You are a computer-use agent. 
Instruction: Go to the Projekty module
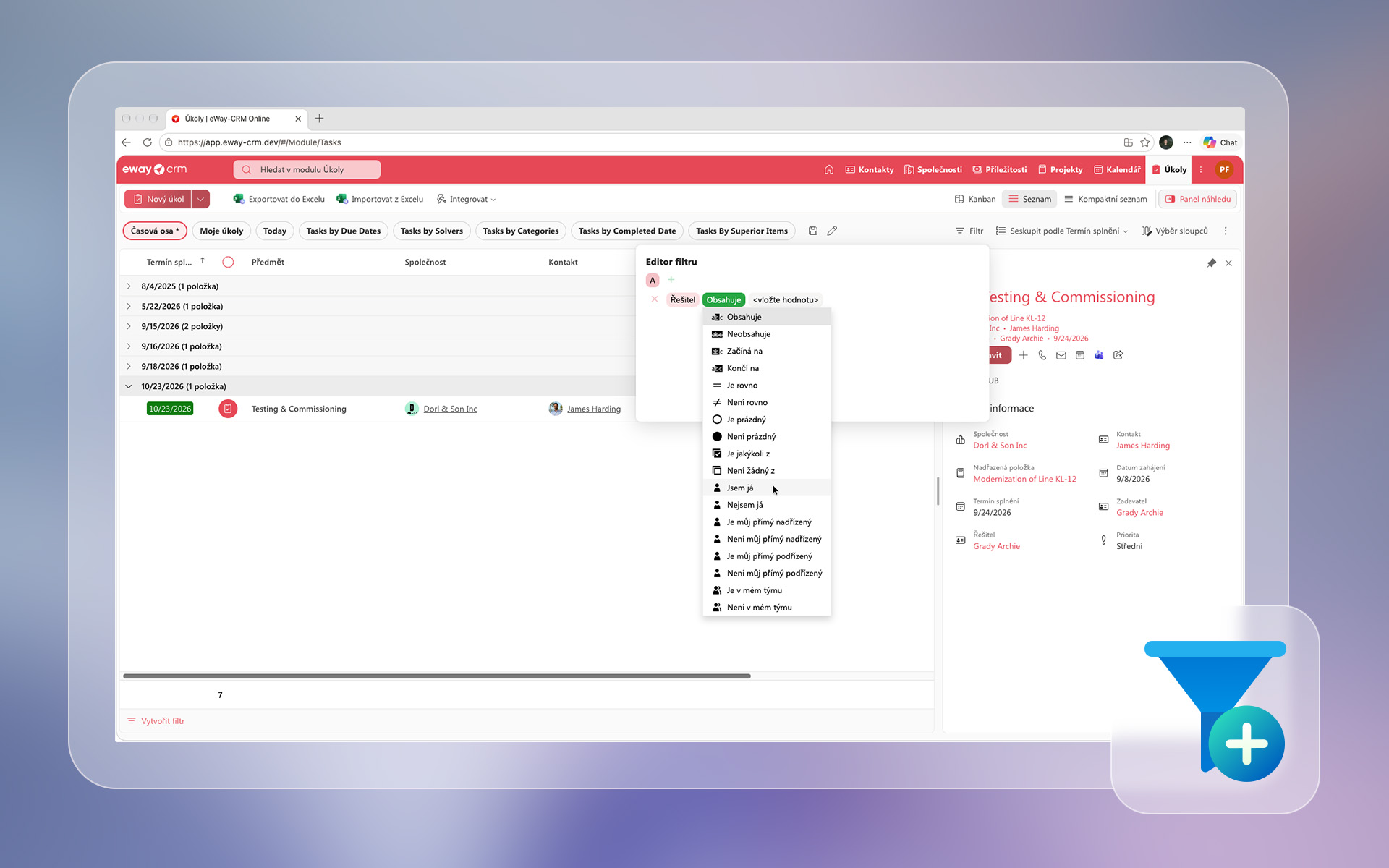[x=1060, y=169]
